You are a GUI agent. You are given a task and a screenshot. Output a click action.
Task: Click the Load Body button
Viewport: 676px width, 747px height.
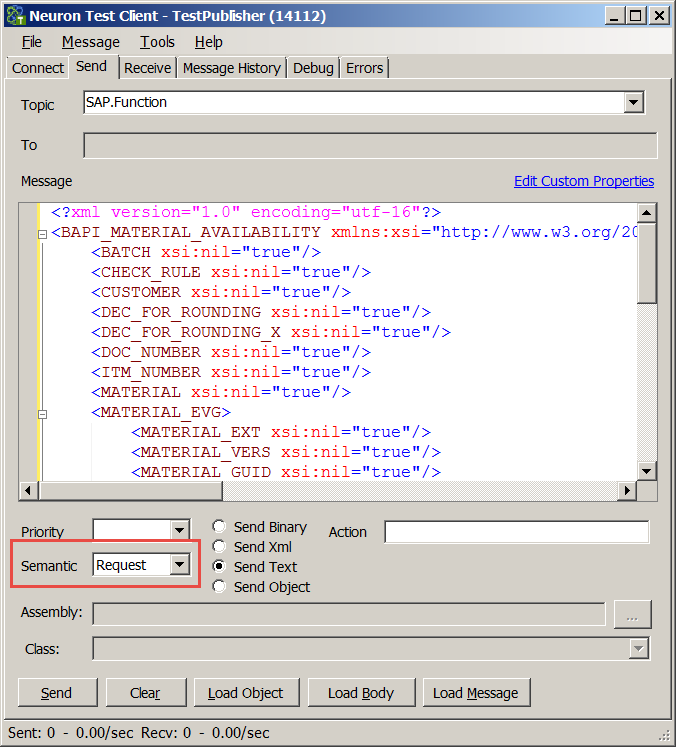tap(361, 693)
